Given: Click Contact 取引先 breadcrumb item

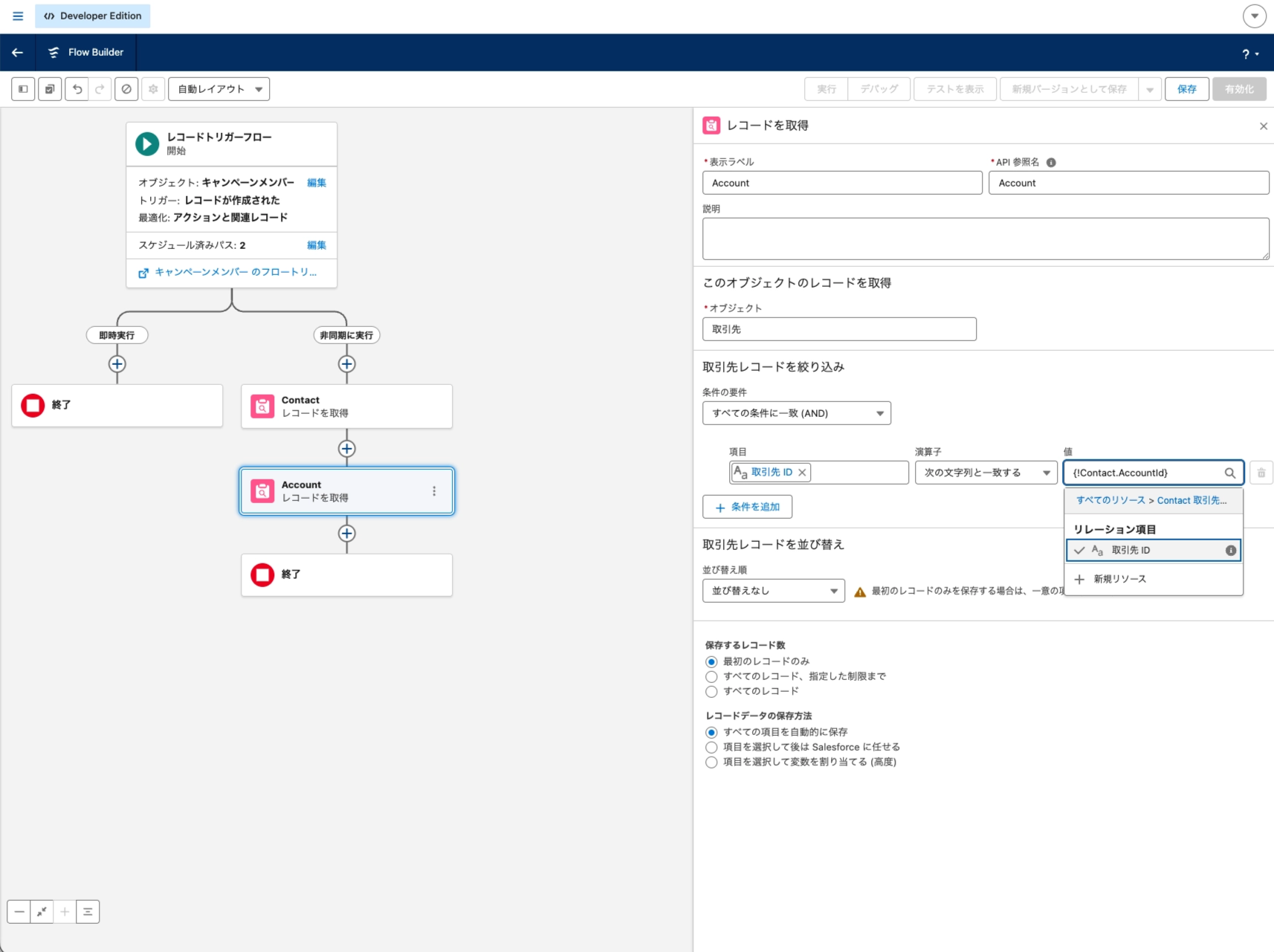Looking at the screenshot, I should 1192,501.
